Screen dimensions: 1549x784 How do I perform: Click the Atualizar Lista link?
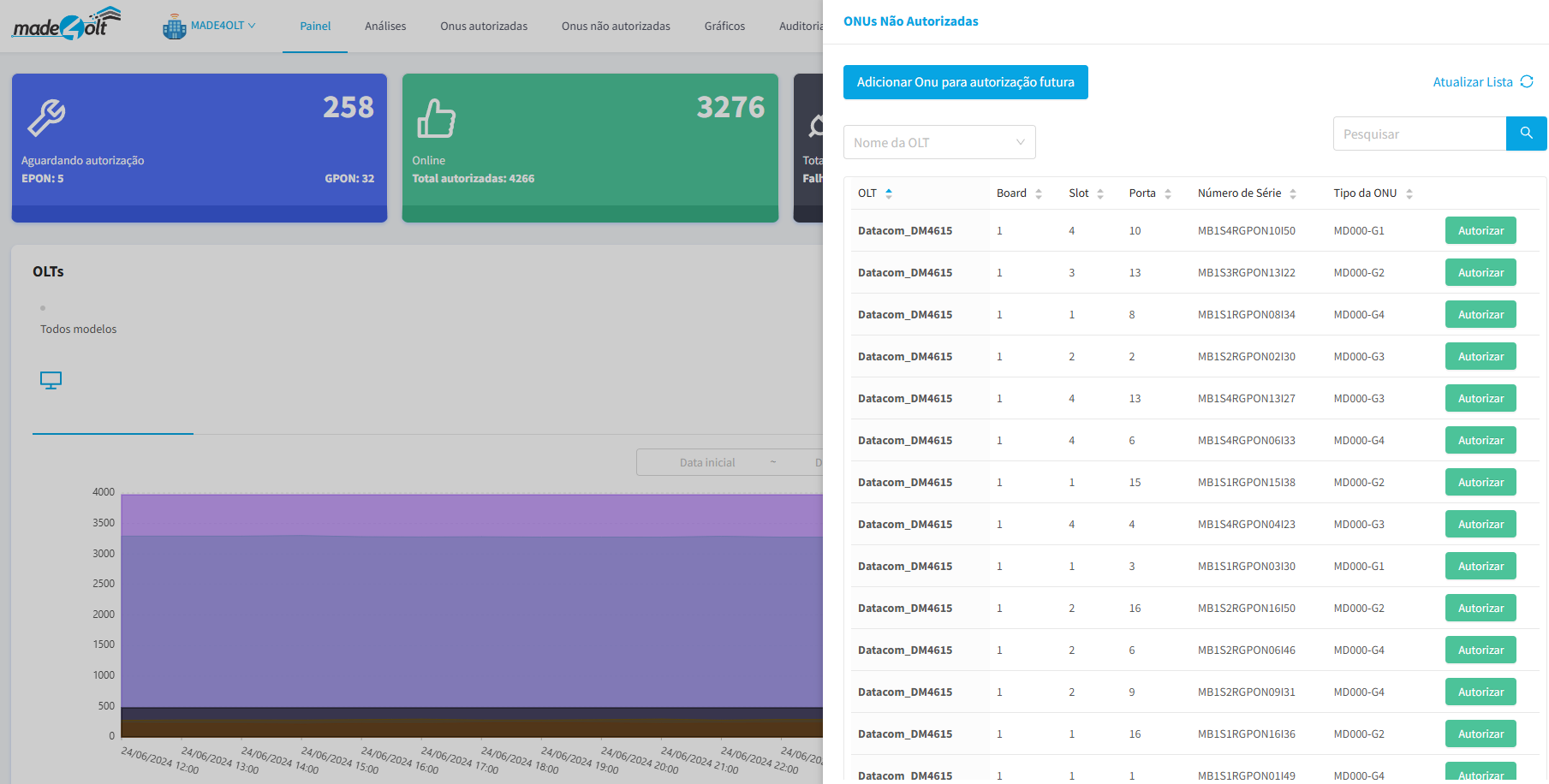point(1473,82)
